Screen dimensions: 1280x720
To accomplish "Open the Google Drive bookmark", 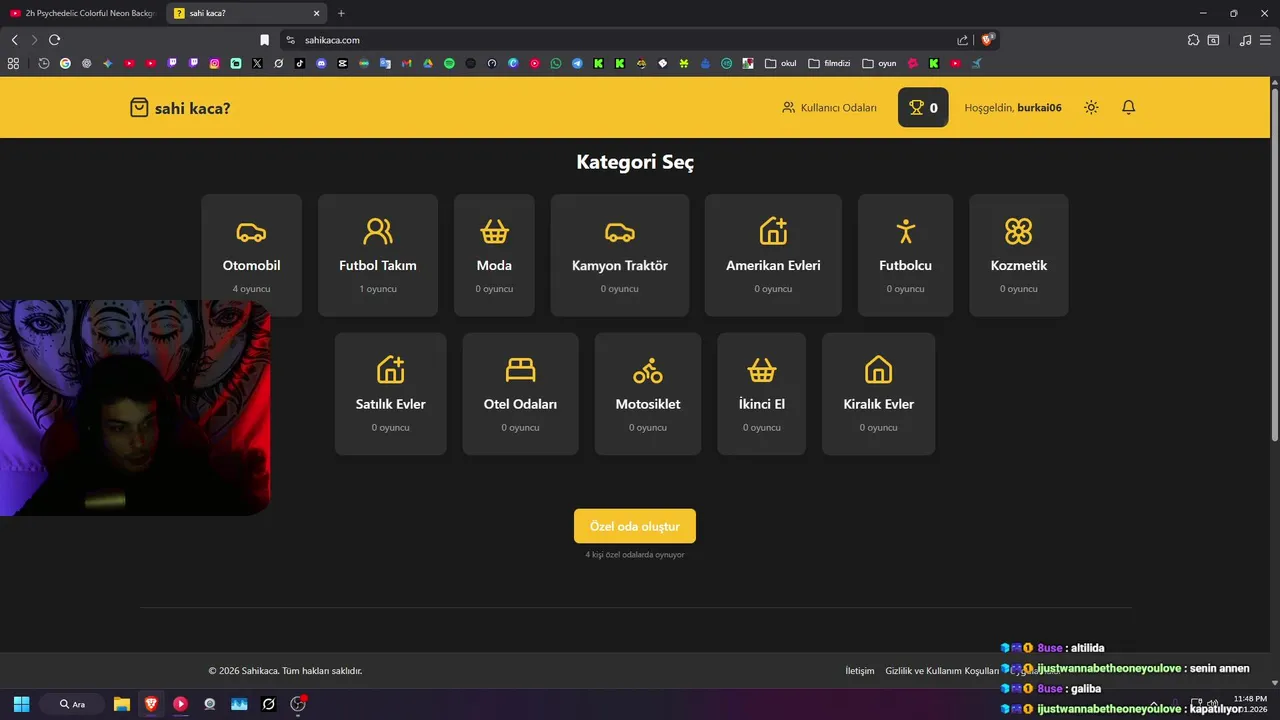I will 427,63.
